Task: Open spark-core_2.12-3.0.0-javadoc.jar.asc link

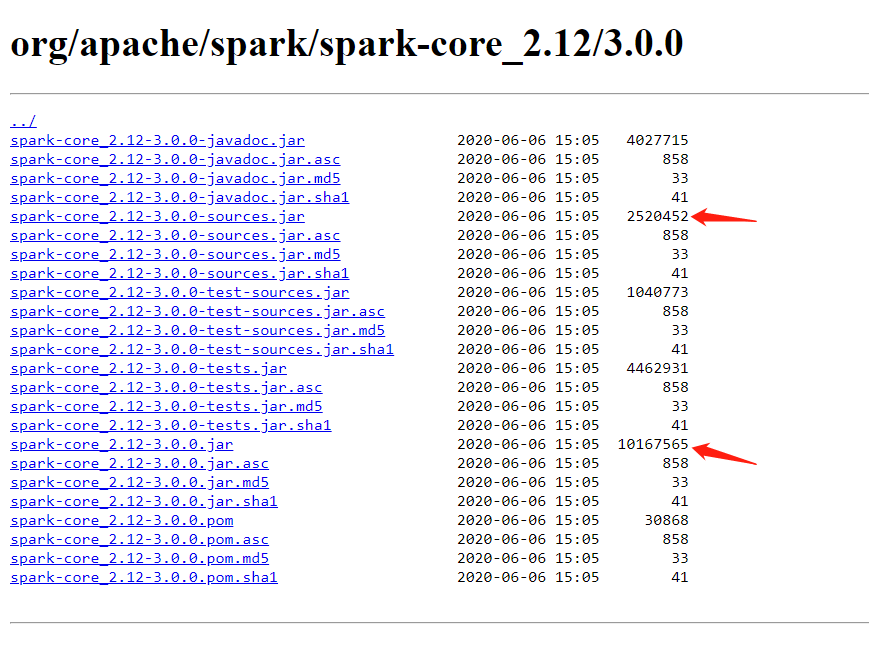Action: pyautogui.click(x=175, y=159)
